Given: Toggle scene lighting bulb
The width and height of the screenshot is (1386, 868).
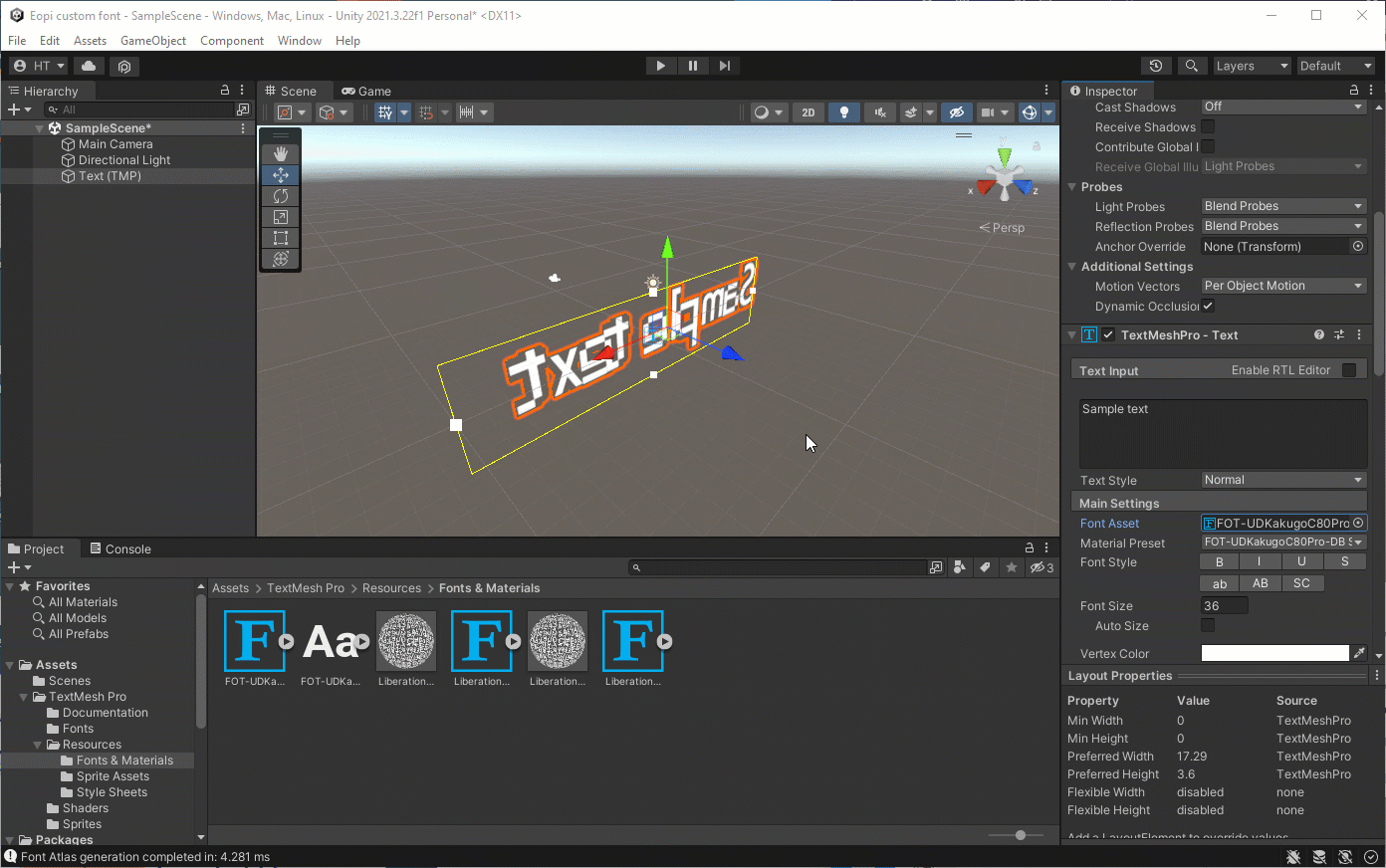Looking at the screenshot, I should pos(844,112).
